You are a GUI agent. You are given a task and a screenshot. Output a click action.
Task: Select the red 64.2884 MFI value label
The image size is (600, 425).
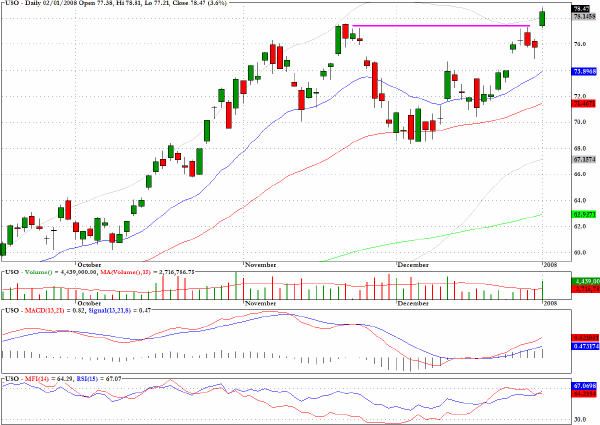(584, 394)
